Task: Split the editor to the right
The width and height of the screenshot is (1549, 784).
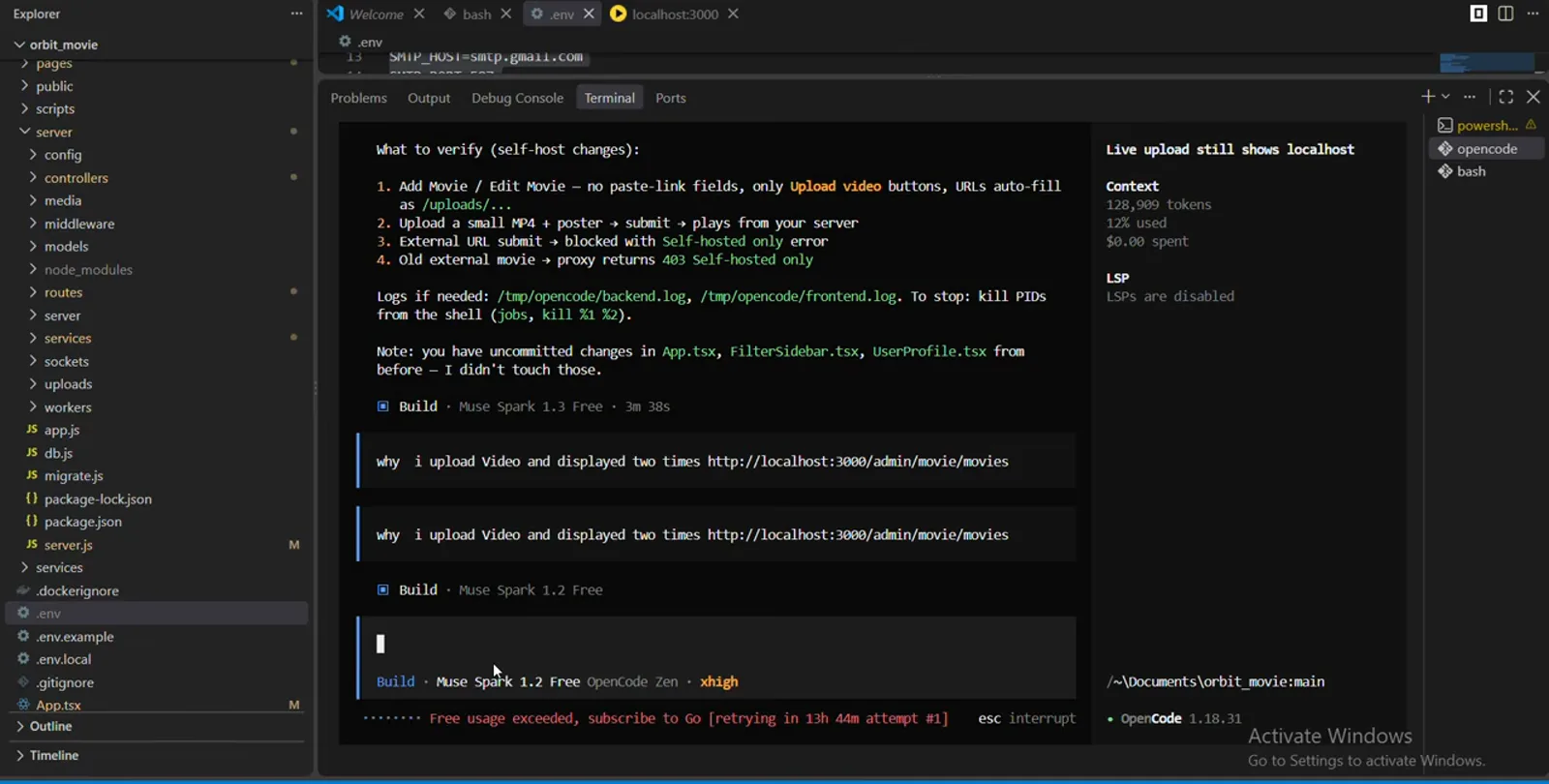Action: coord(1505,14)
